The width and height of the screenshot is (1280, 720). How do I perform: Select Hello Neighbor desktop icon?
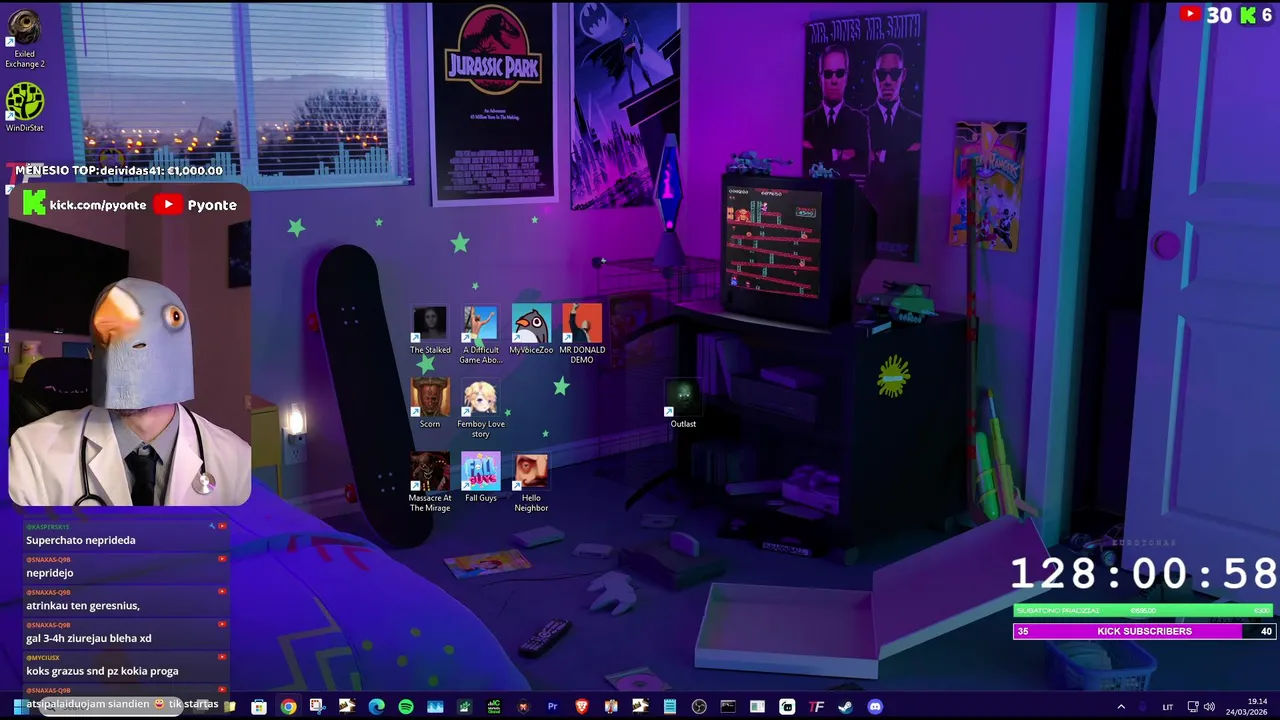click(x=531, y=483)
